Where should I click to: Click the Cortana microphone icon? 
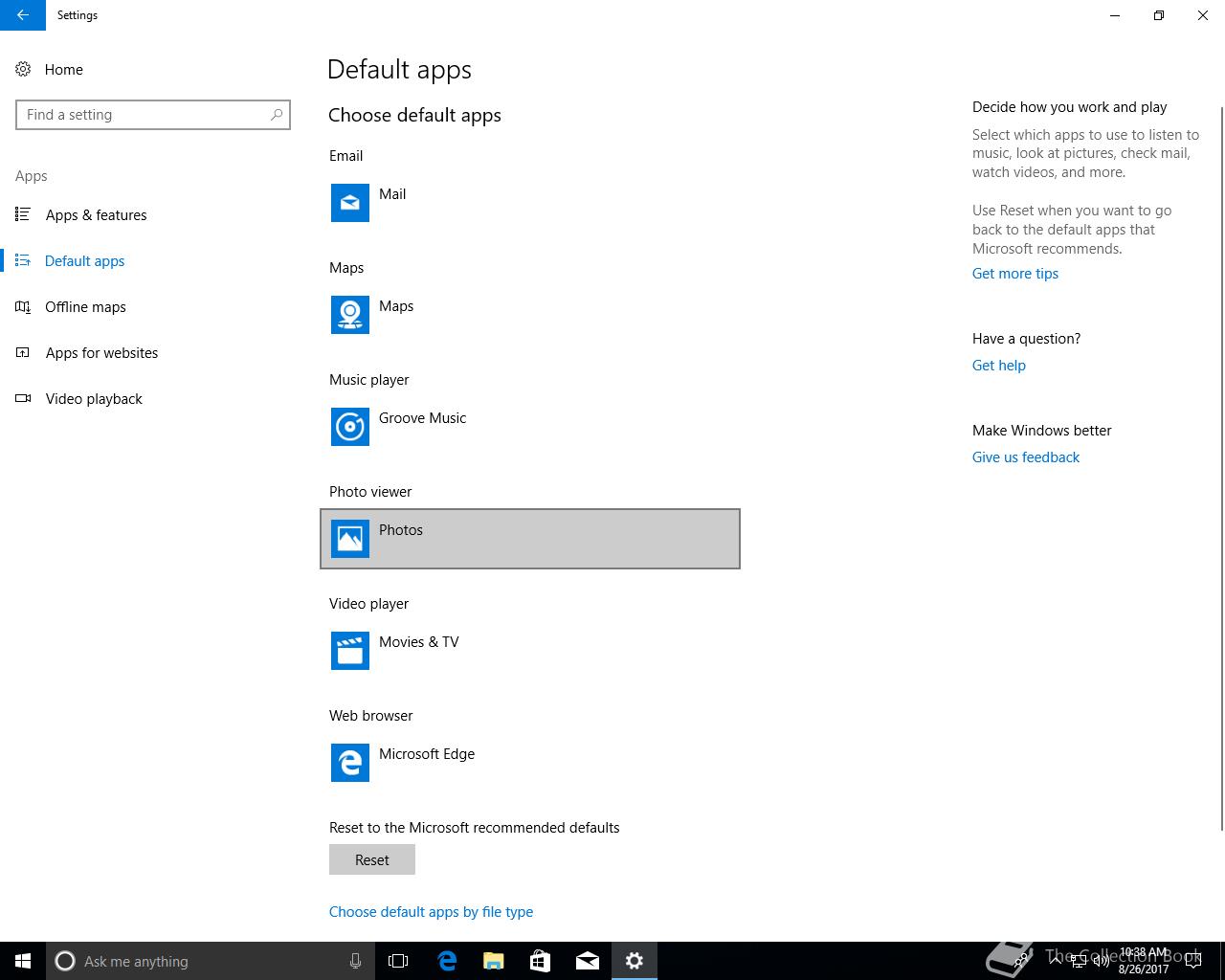(355, 961)
